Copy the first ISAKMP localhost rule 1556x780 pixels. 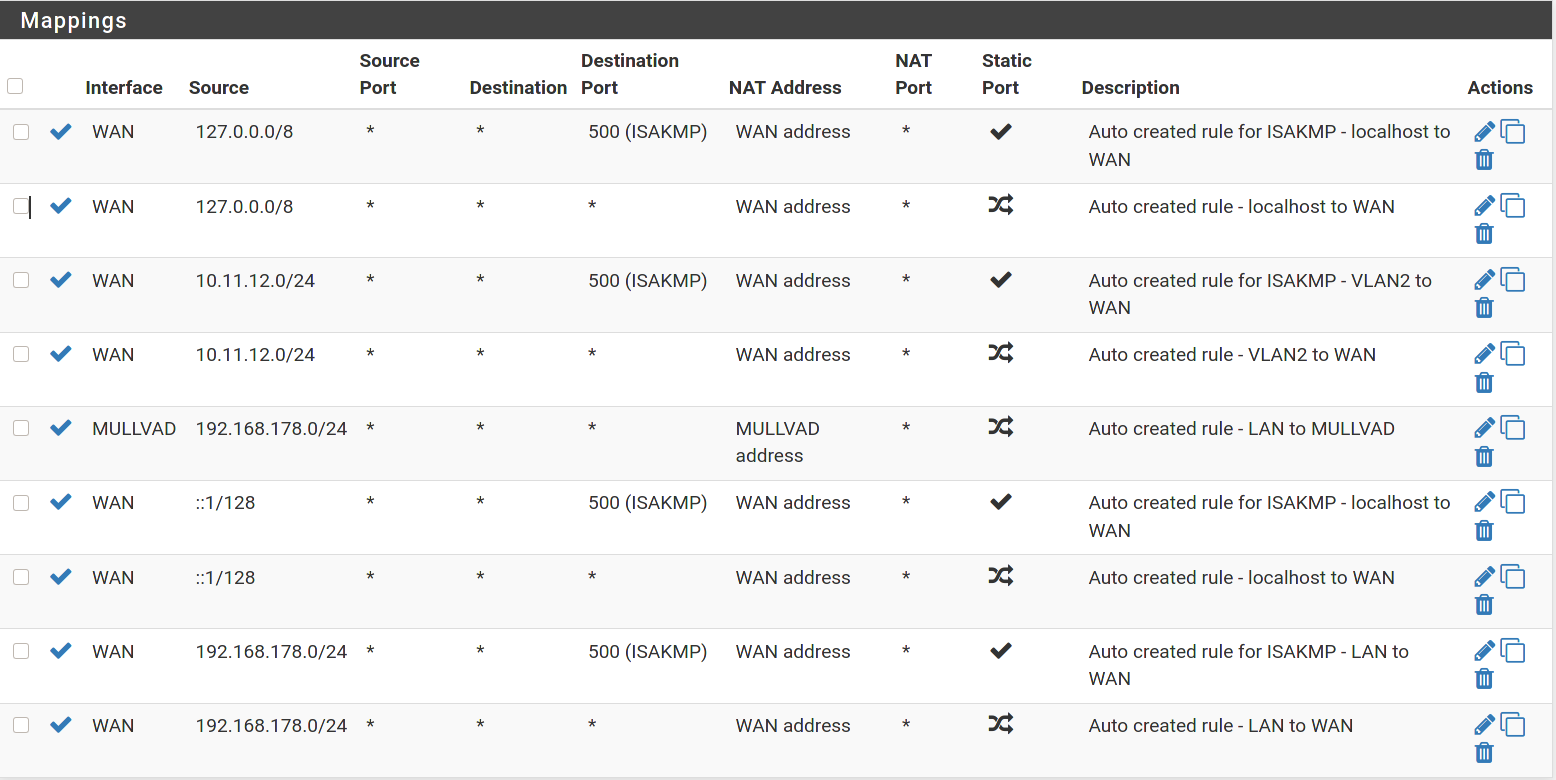coord(1513,132)
